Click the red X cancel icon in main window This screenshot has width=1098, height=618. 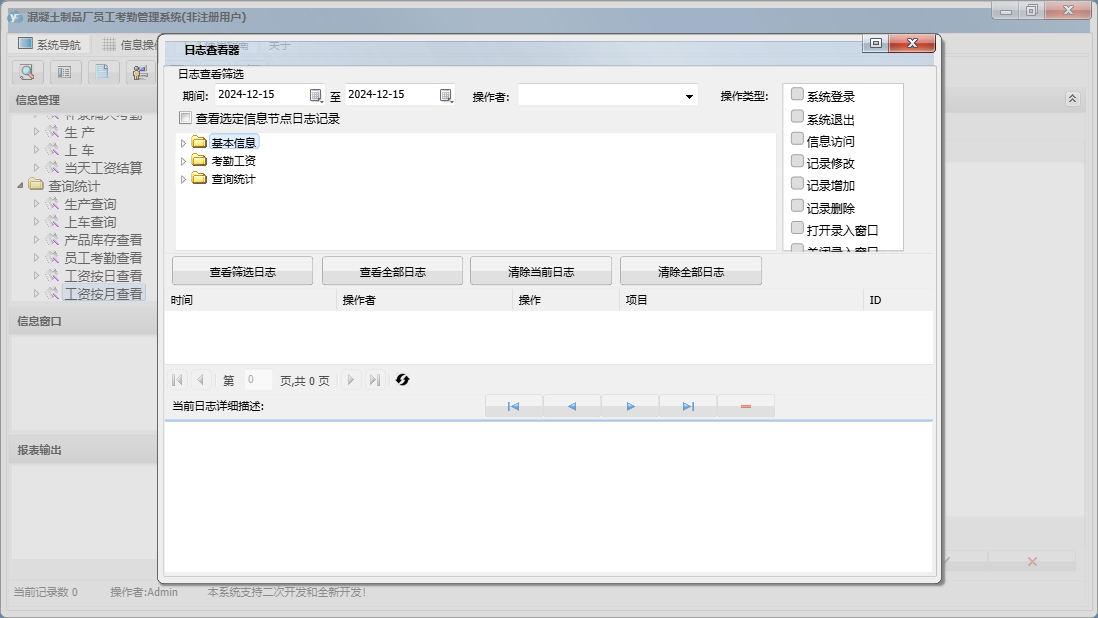1032,561
